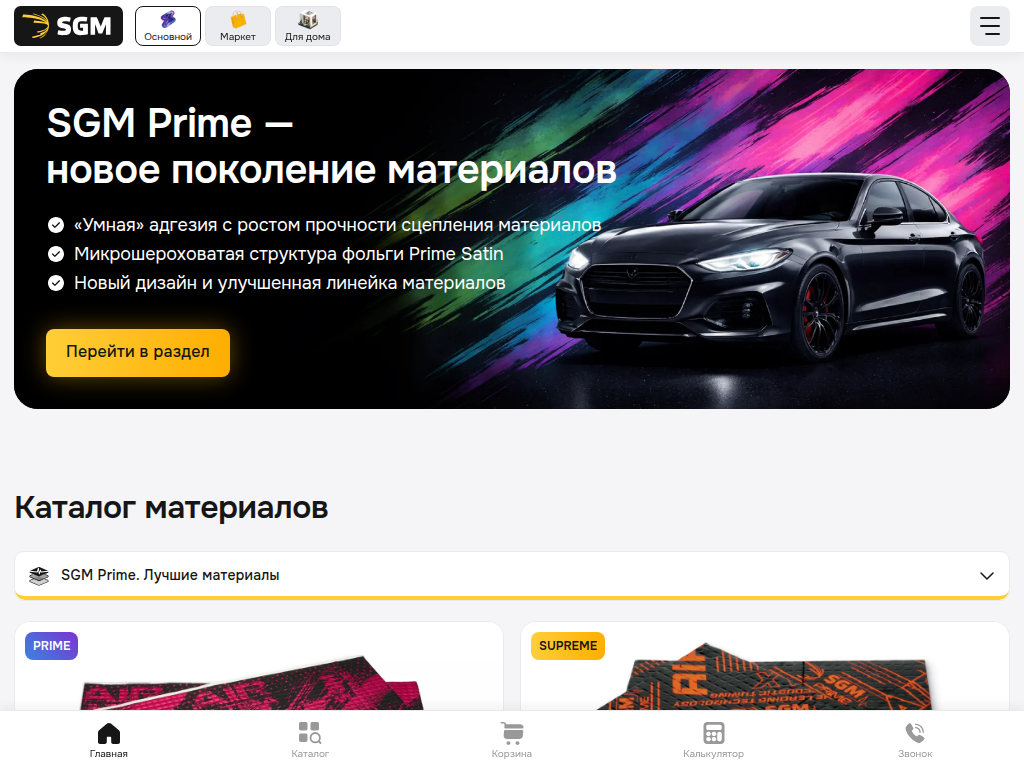This screenshot has height=768, width=1024.
Task: Click the Каталог материалов heading
Action: (171, 507)
